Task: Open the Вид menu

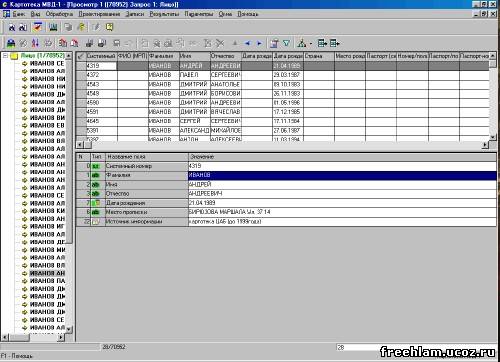Action: 35,14
